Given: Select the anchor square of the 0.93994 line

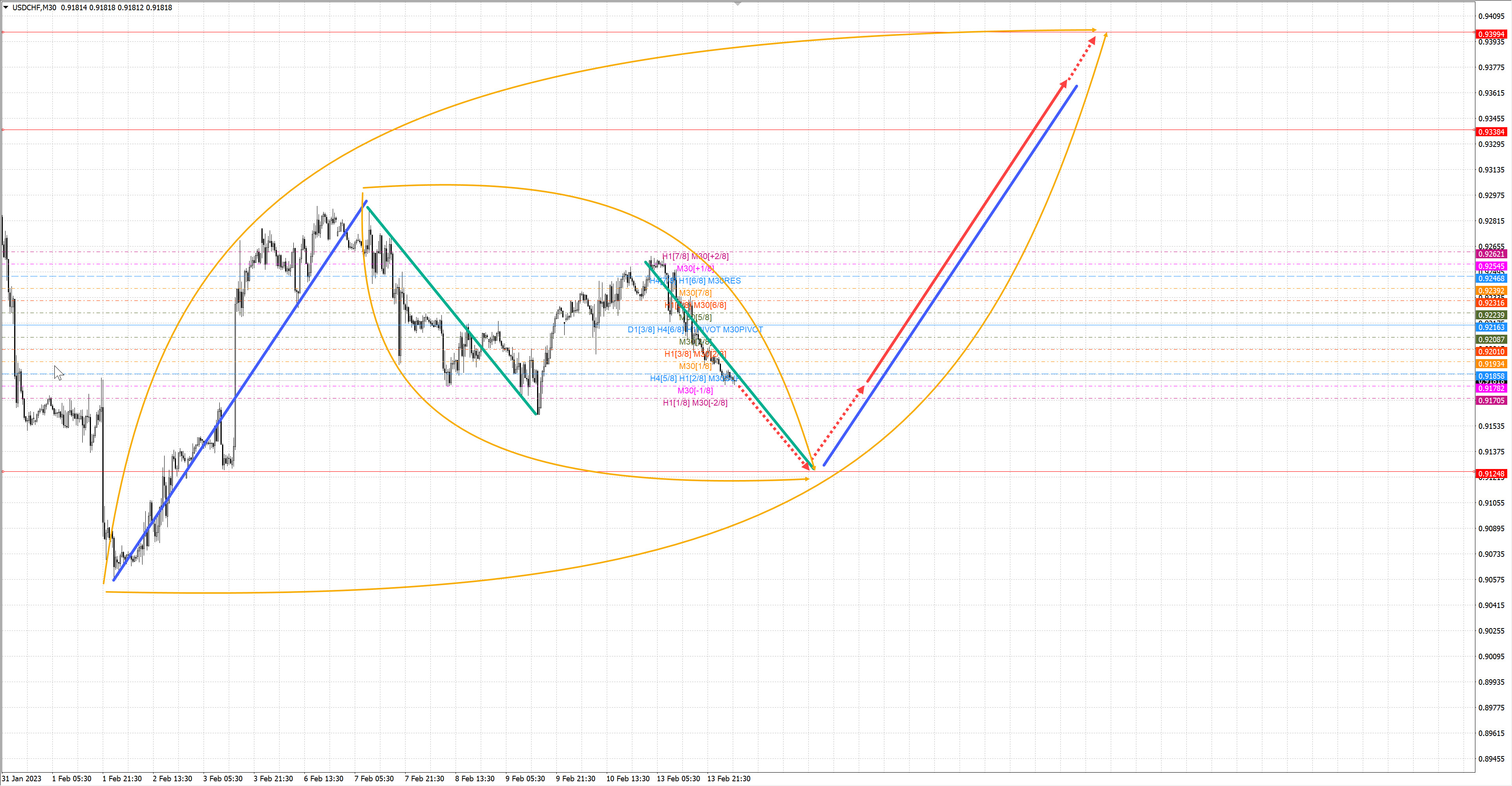Looking at the screenshot, I should coord(3,32).
